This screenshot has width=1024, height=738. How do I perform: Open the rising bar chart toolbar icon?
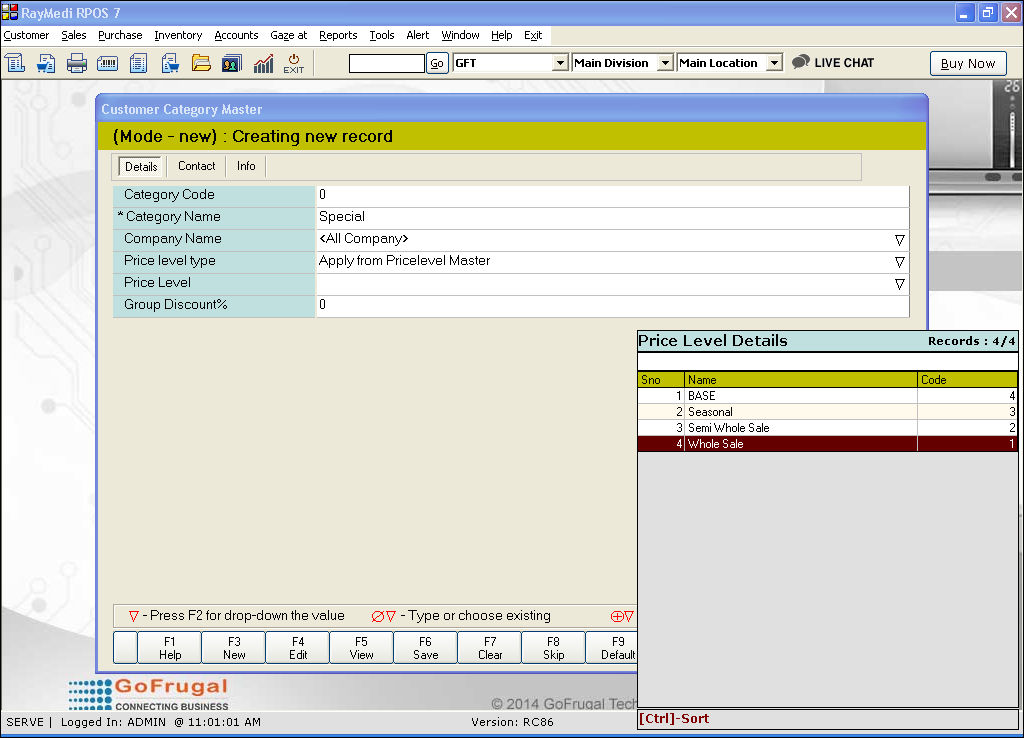[263, 63]
